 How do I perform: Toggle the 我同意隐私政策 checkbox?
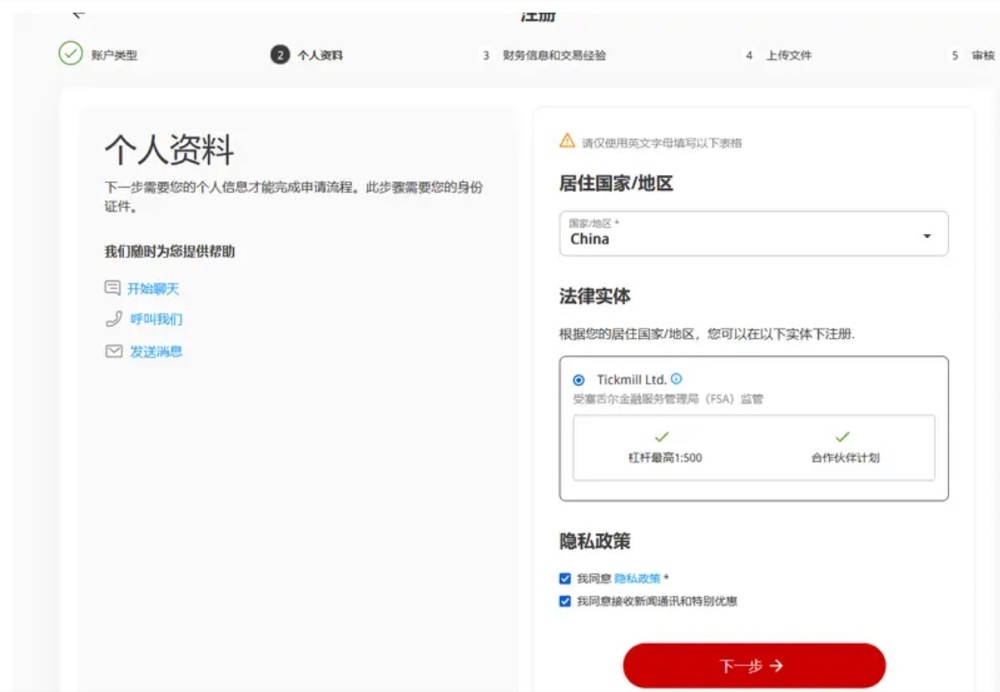click(564, 578)
